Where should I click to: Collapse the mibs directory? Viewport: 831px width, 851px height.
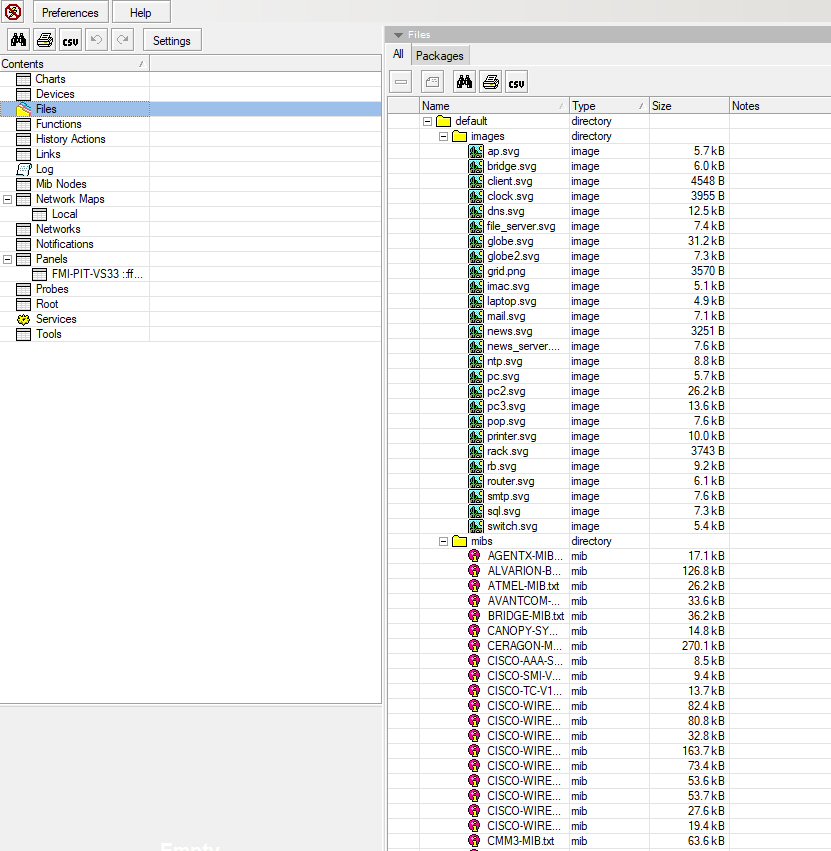click(x=443, y=542)
